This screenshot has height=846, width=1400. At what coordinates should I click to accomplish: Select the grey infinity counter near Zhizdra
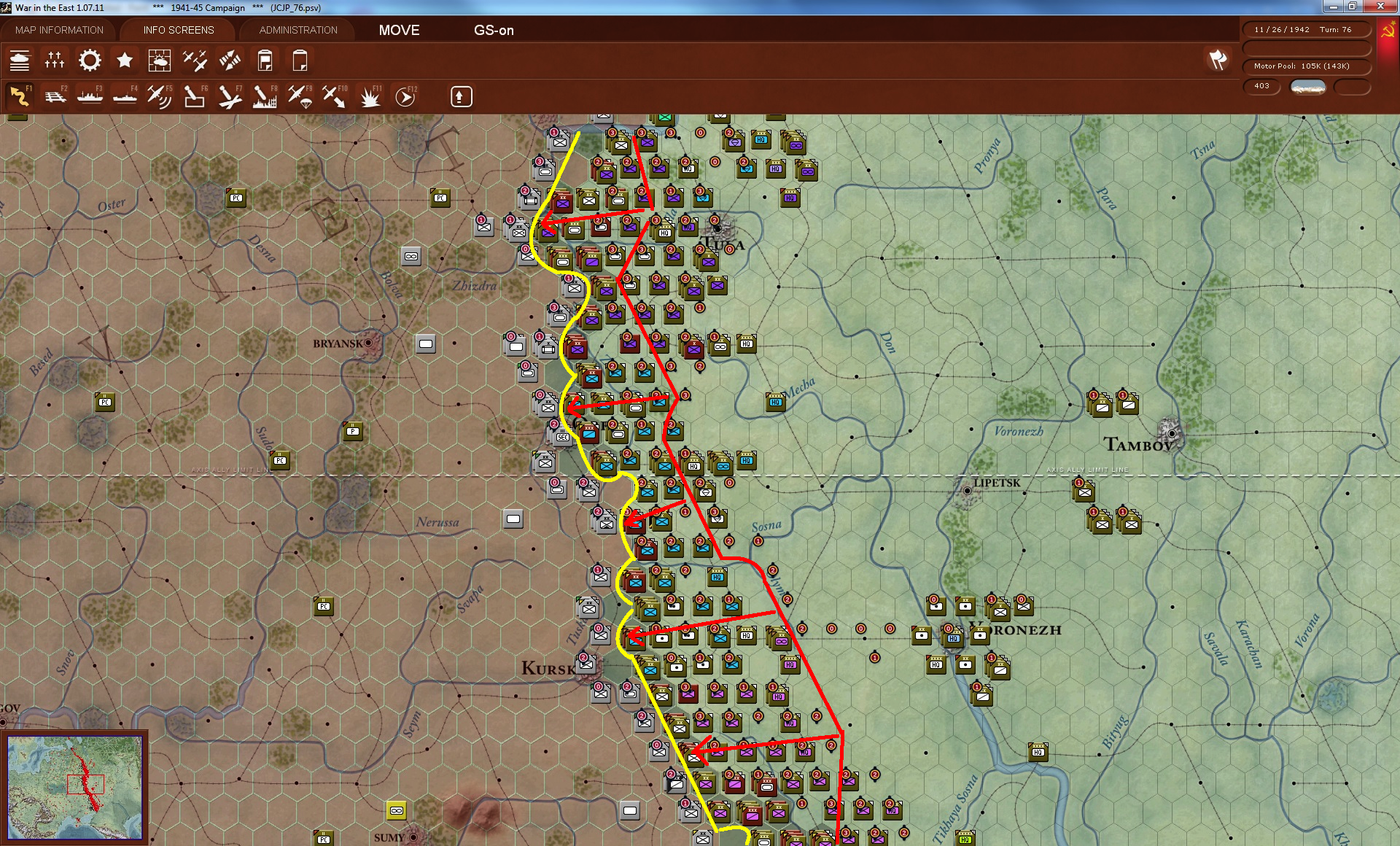tap(411, 256)
